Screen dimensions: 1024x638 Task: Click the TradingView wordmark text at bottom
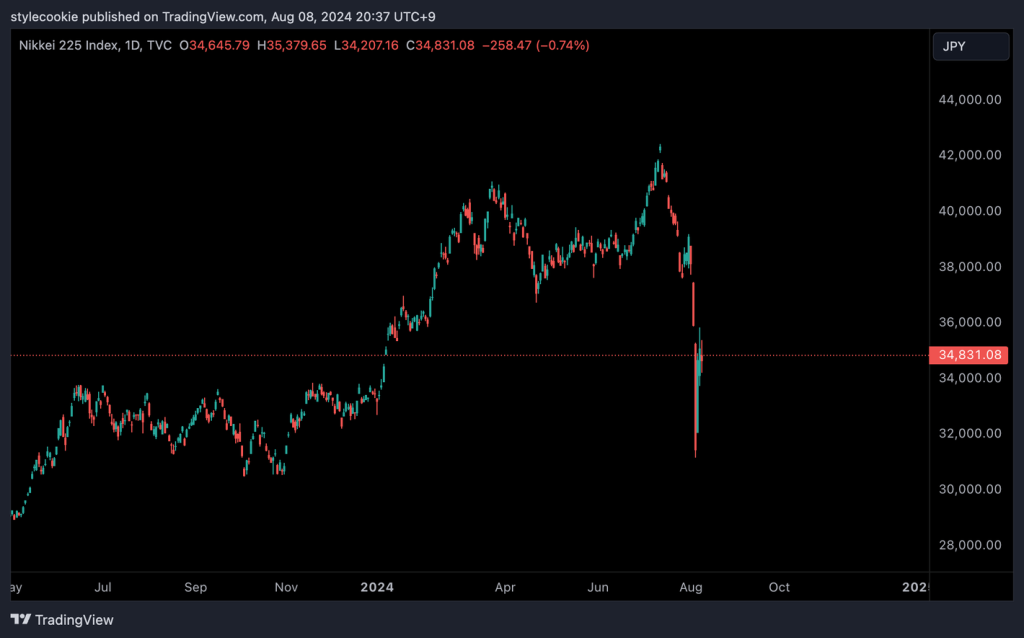coord(74,620)
